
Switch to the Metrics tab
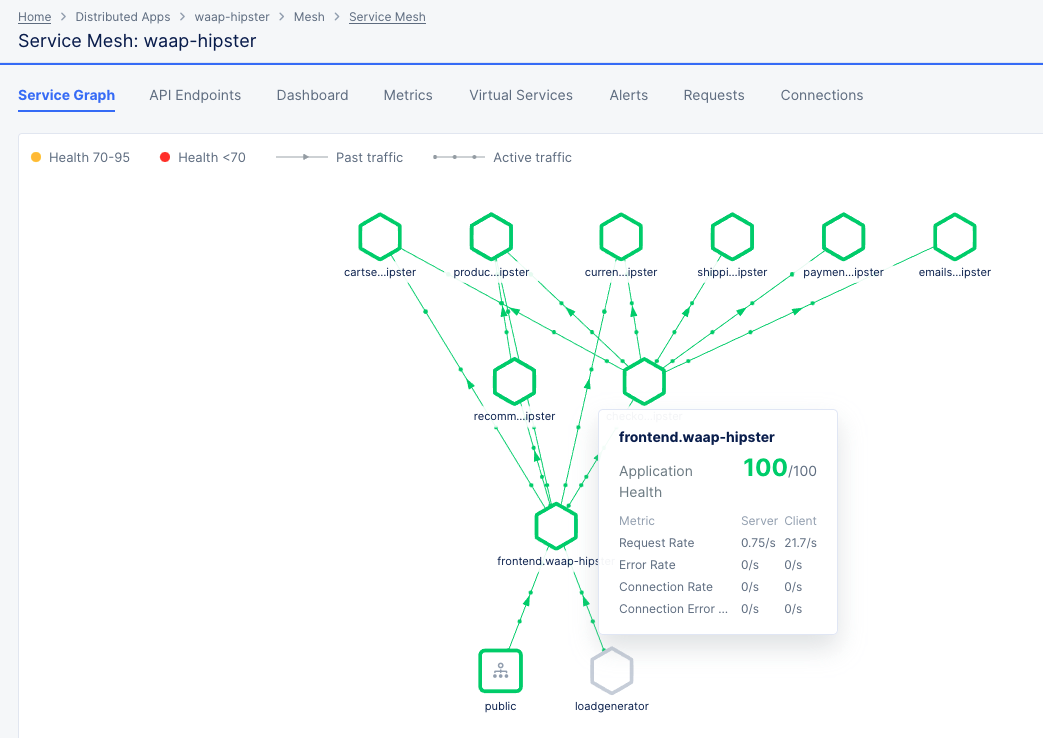pyautogui.click(x=408, y=95)
